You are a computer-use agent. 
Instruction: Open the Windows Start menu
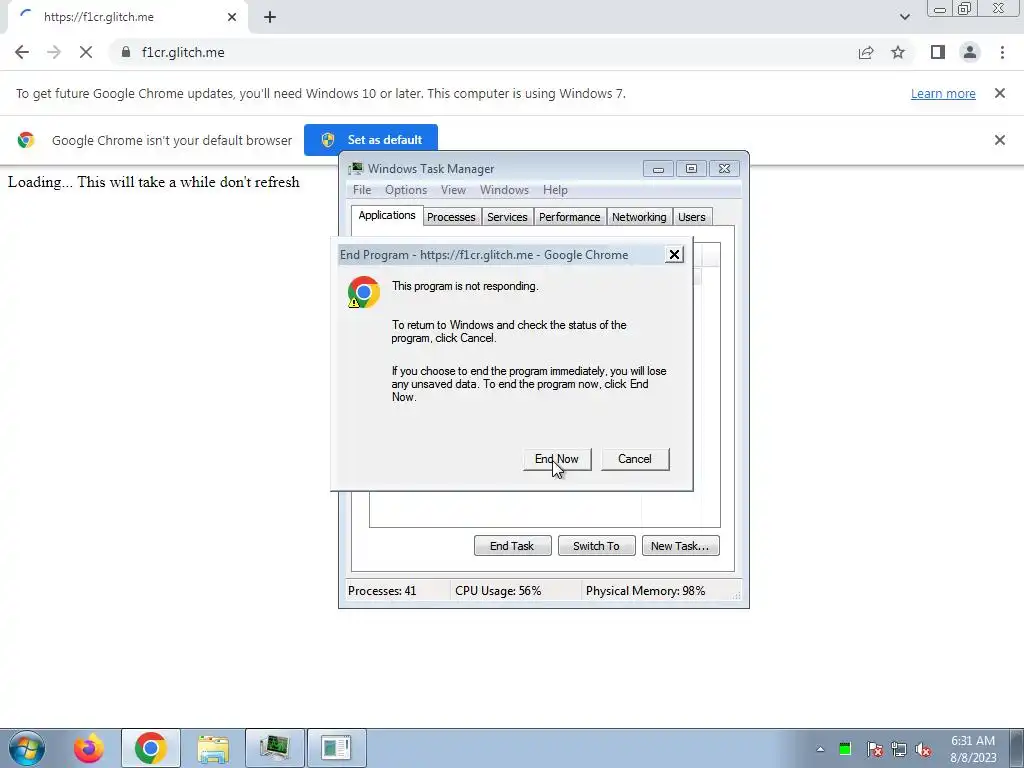(27, 748)
